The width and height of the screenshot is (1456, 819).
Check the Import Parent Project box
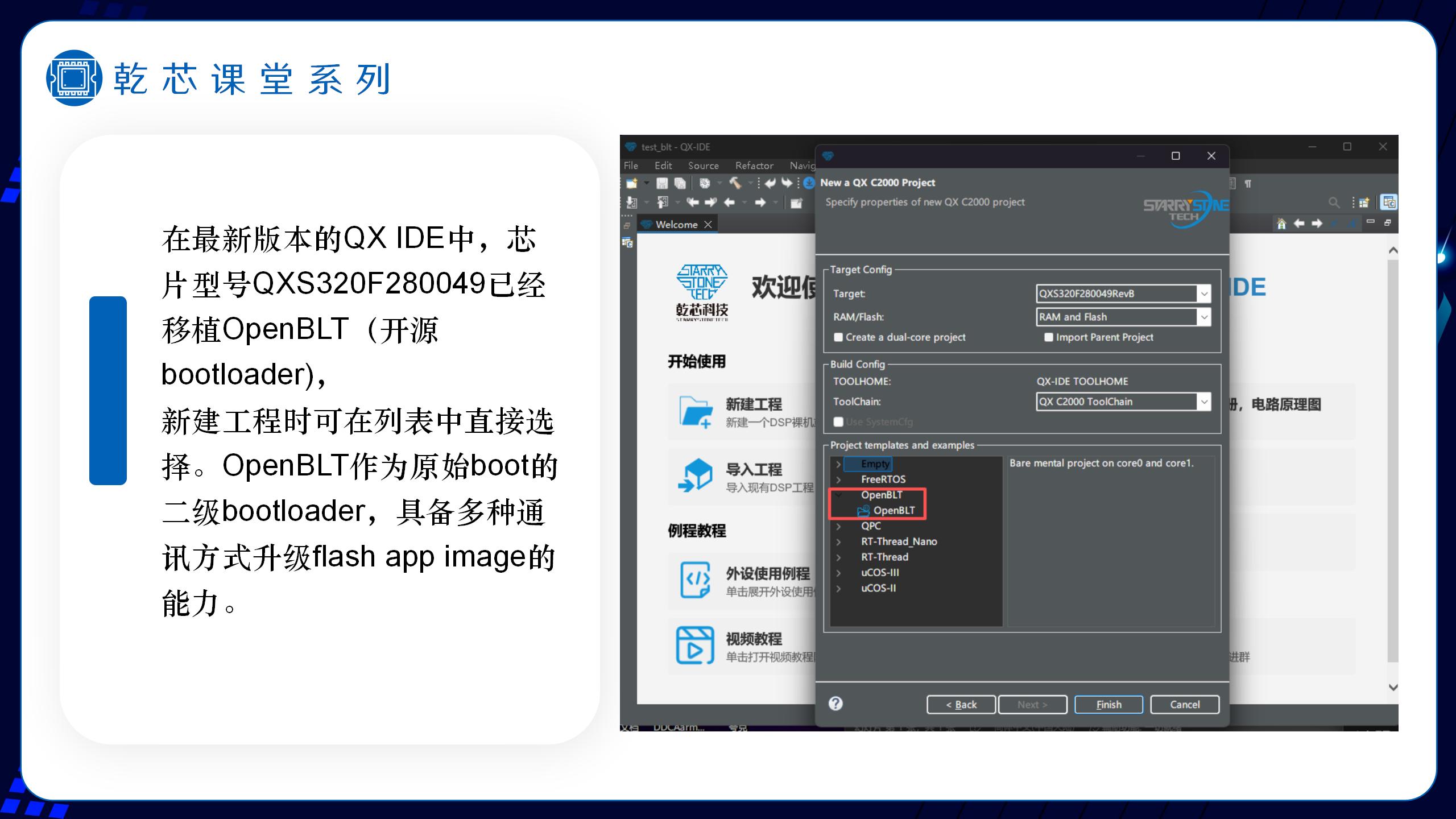1048,337
